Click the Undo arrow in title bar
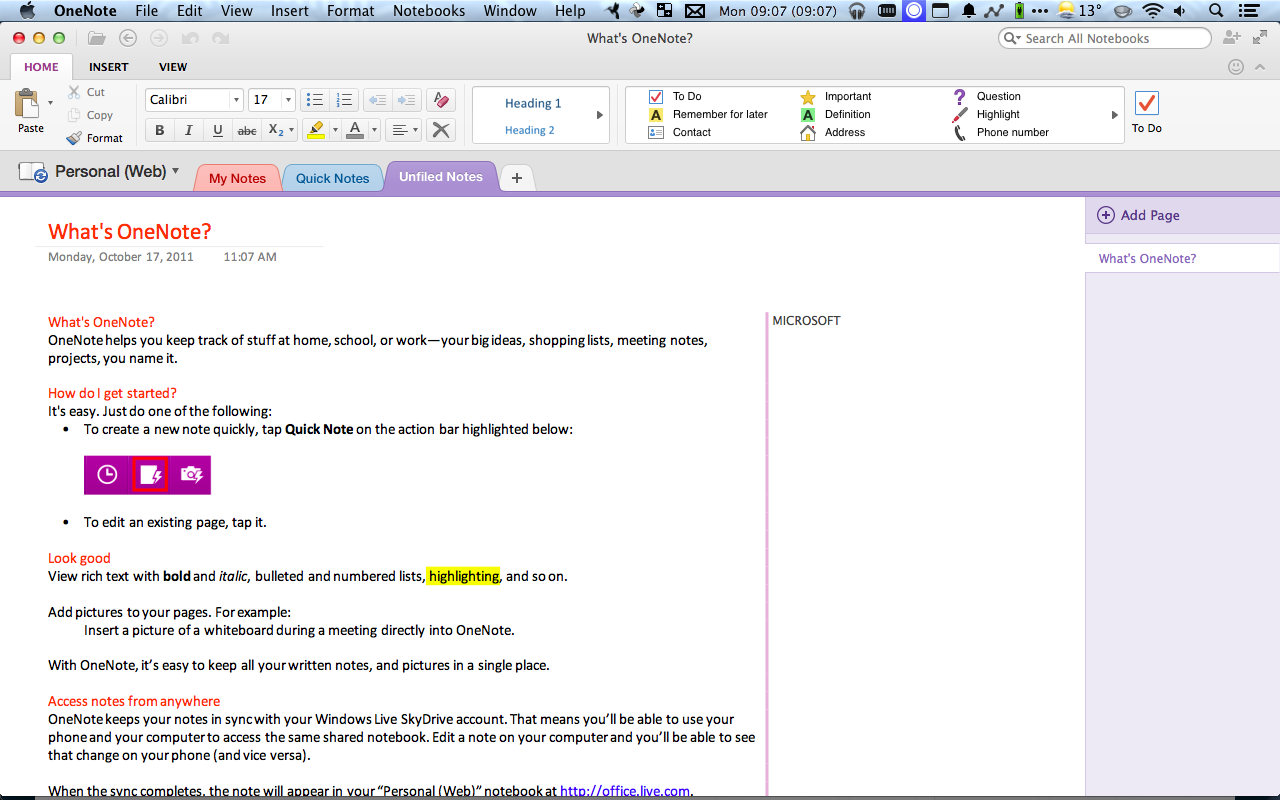The width and height of the screenshot is (1280, 800). point(191,38)
